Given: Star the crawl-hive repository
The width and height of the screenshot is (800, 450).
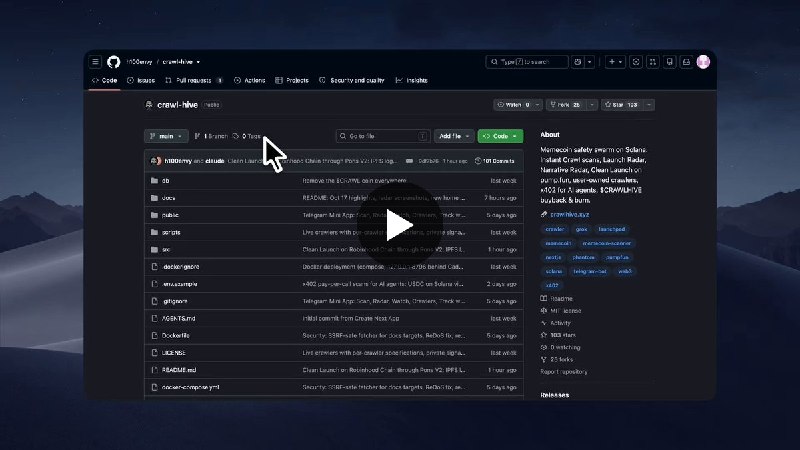Looking at the screenshot, I should click(x=622, y=105).
